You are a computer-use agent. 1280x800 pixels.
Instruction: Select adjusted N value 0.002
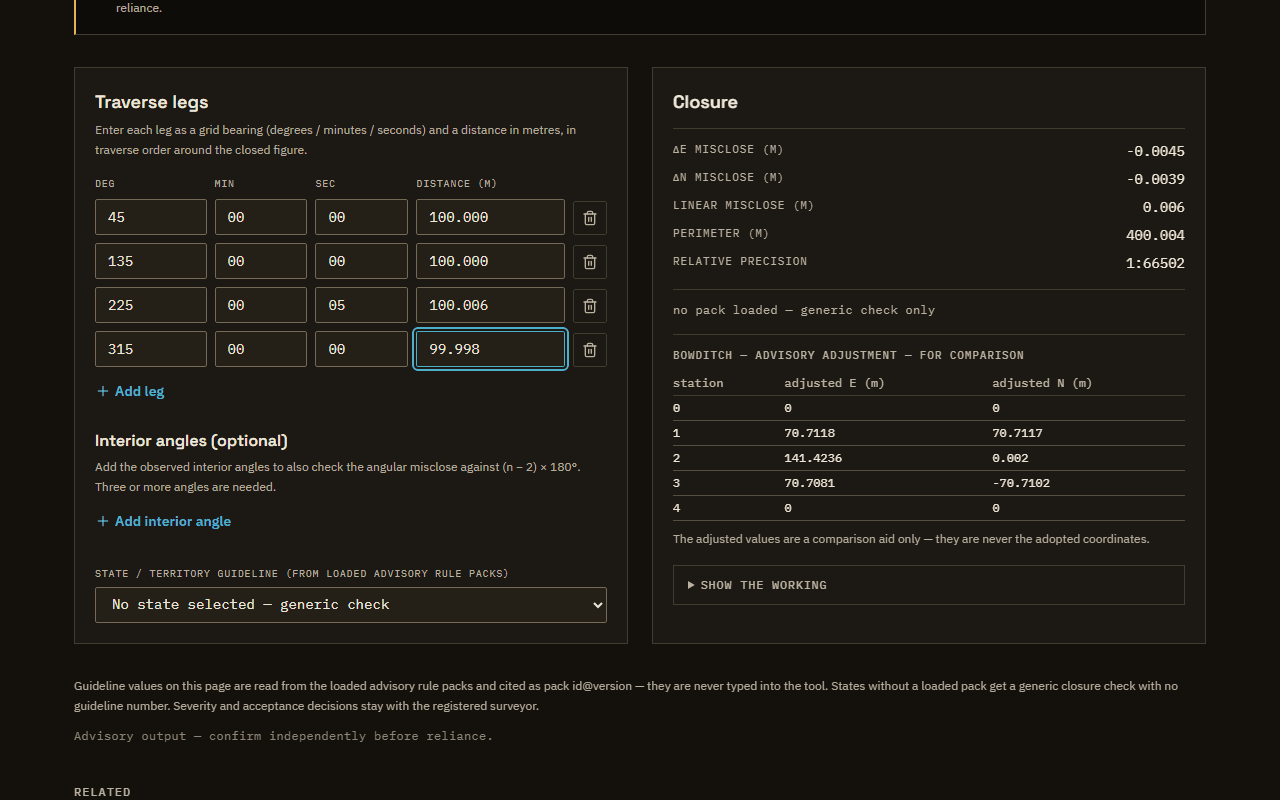(x=1010, y=458)
